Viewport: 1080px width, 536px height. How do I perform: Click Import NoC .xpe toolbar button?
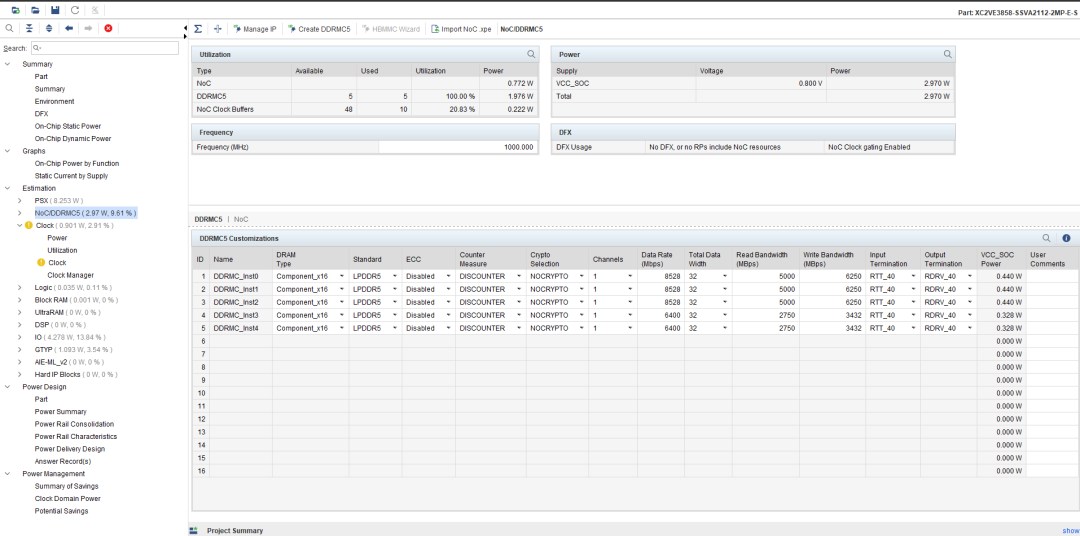click(461, 29)
